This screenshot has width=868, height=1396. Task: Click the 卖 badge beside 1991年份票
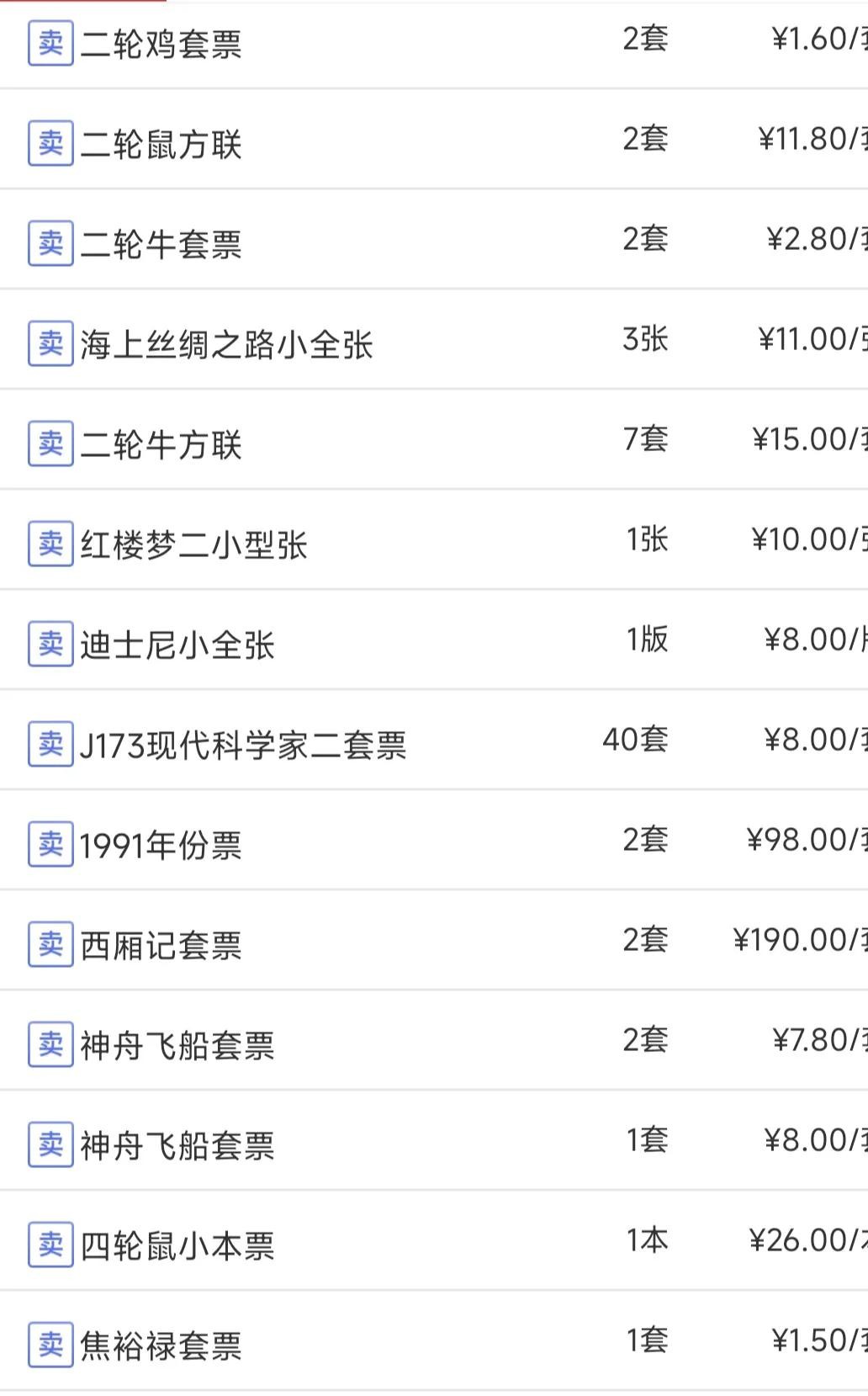tap(50, 844)
